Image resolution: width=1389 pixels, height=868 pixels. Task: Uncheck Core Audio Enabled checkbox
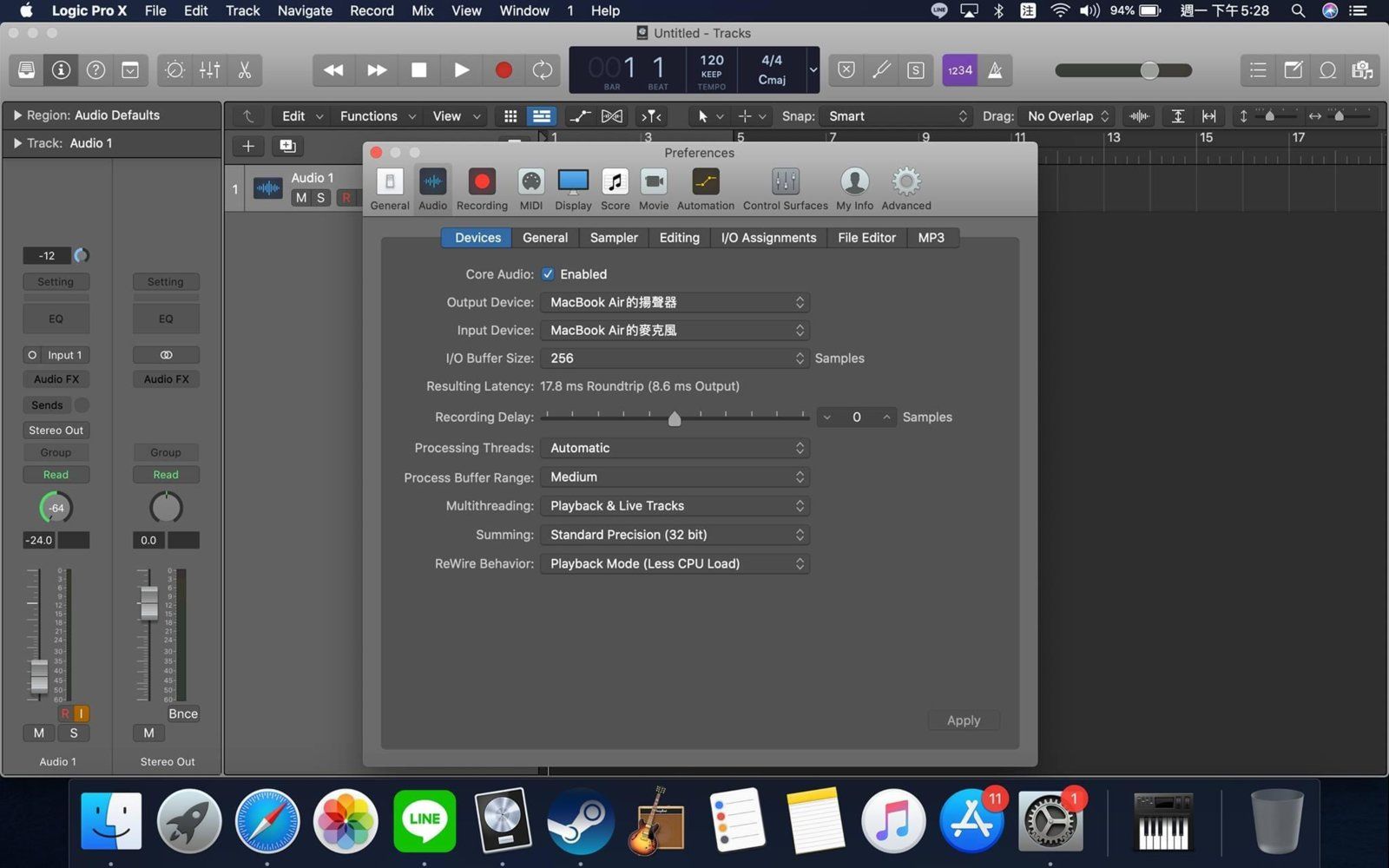pos(548,274)
